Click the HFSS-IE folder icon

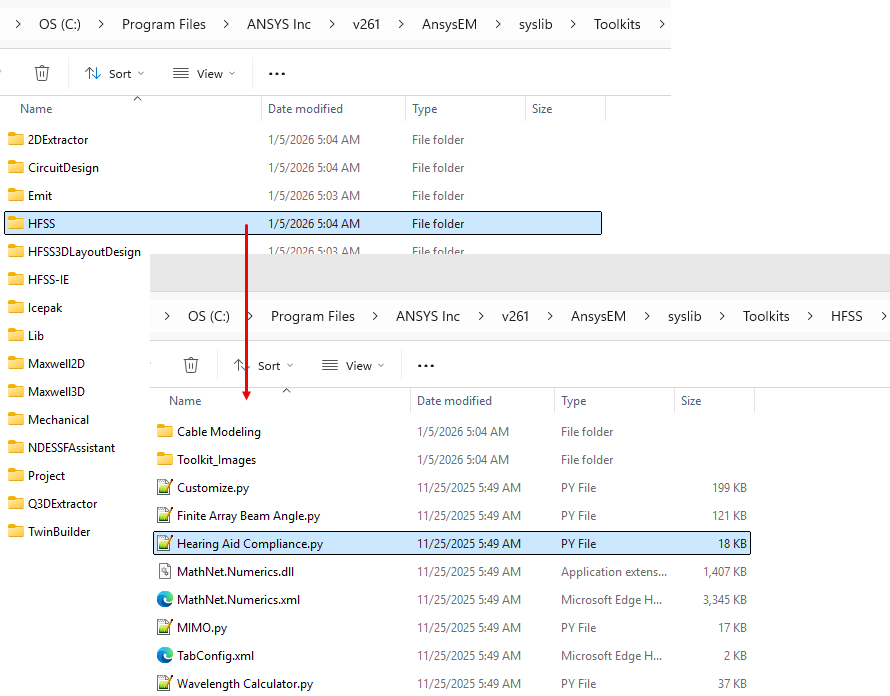[16, 279]
